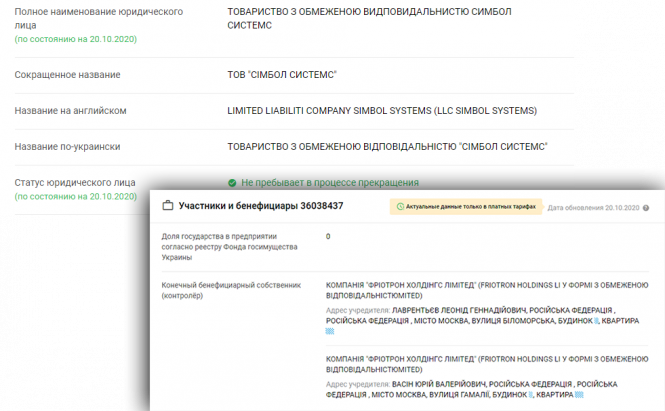The width and height of the screenshot is (665, 411).
Task: Click the Дата обновления 20.10.2020 text
Action: (593, 208)
